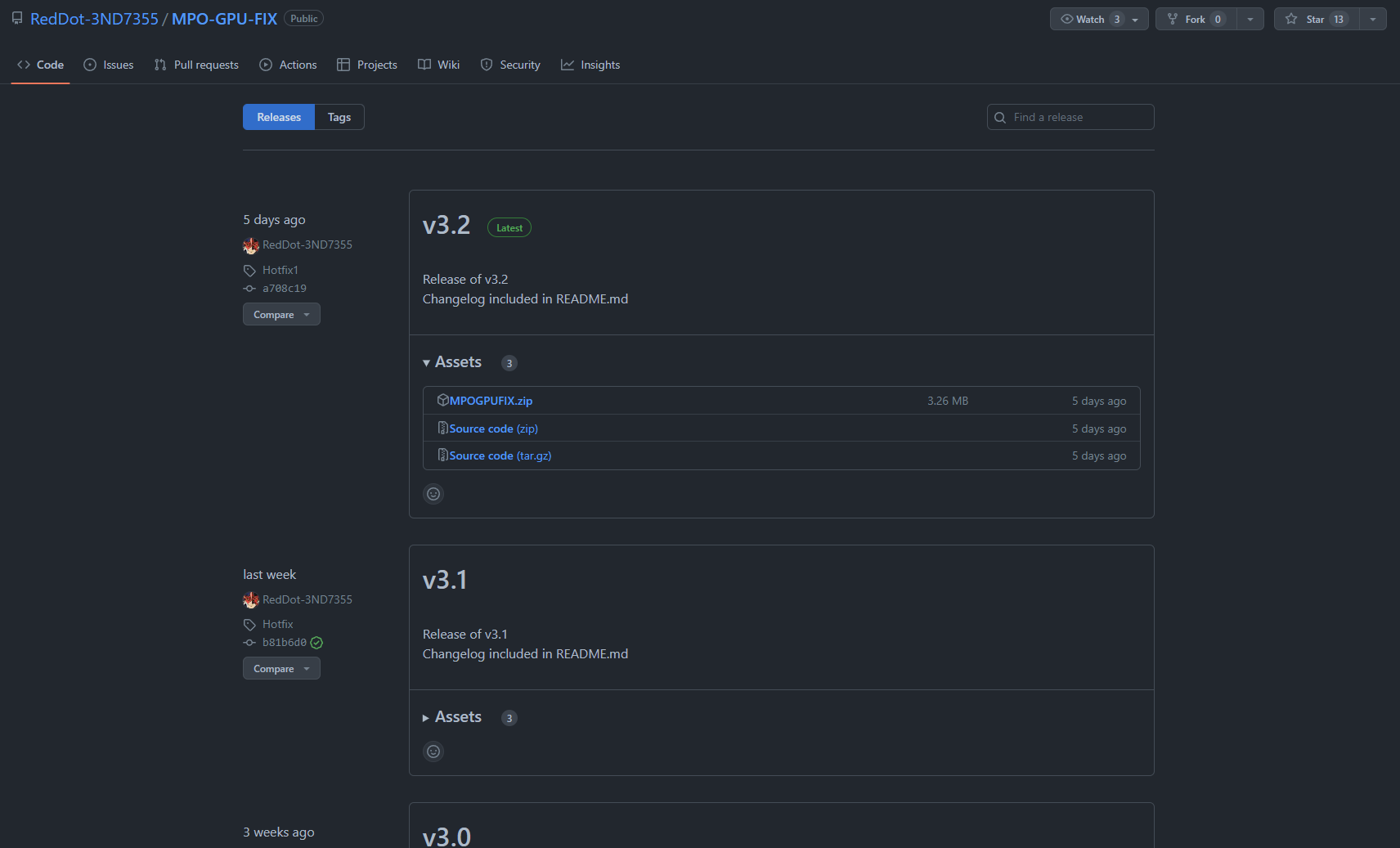Image resolution: width=1400 pixels, height=848 pixels.
Task: Open the Hotfix tag link for v3.1
Action: pos(278,624)
